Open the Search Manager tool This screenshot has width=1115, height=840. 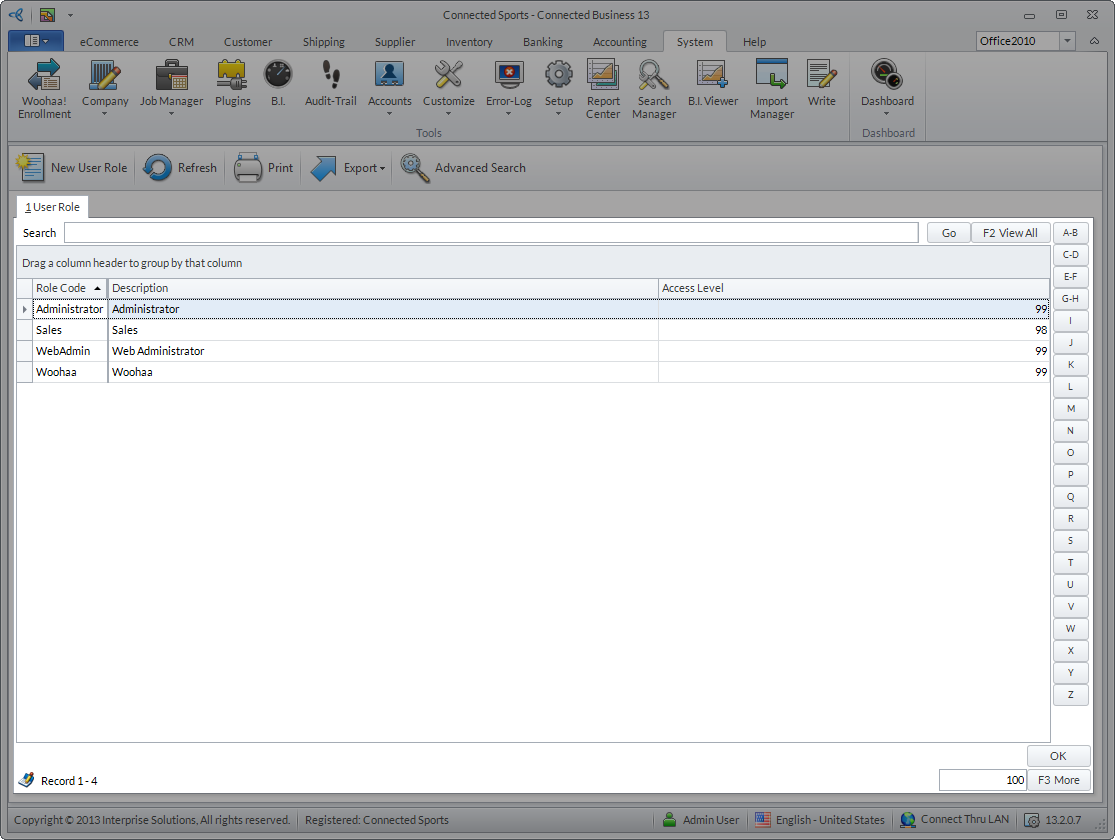click(x=654, y=89)
